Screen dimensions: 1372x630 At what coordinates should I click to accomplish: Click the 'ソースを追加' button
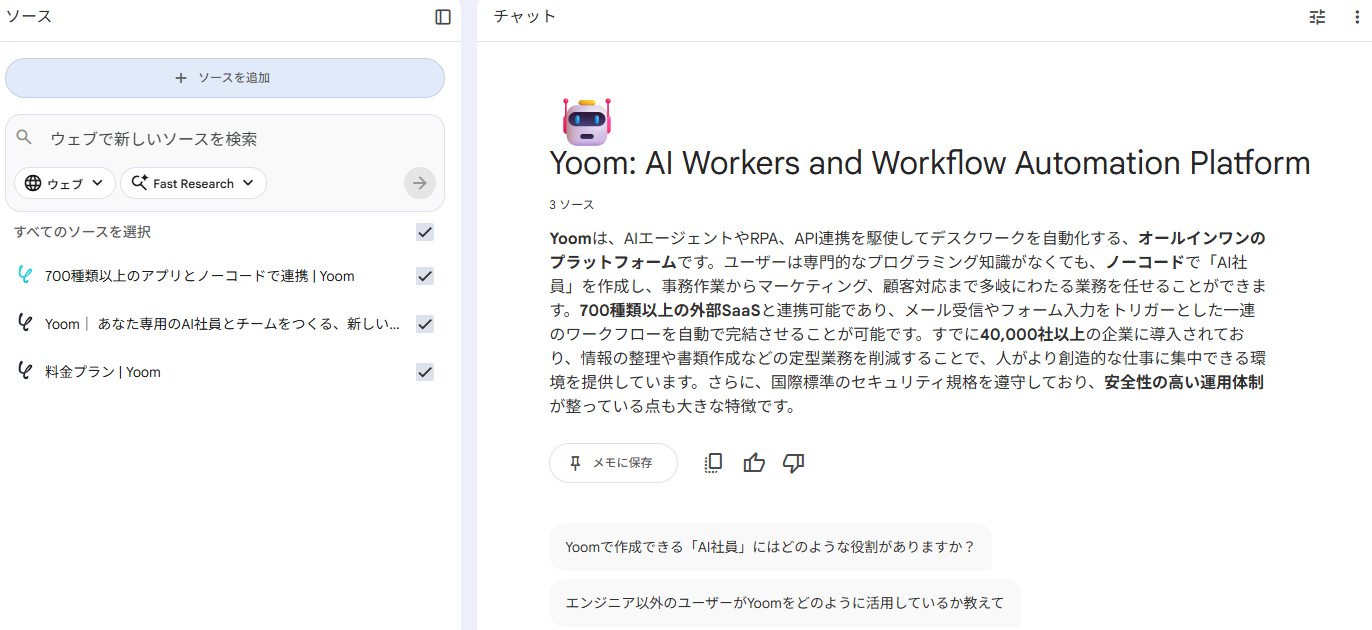(x=225, y=78)
